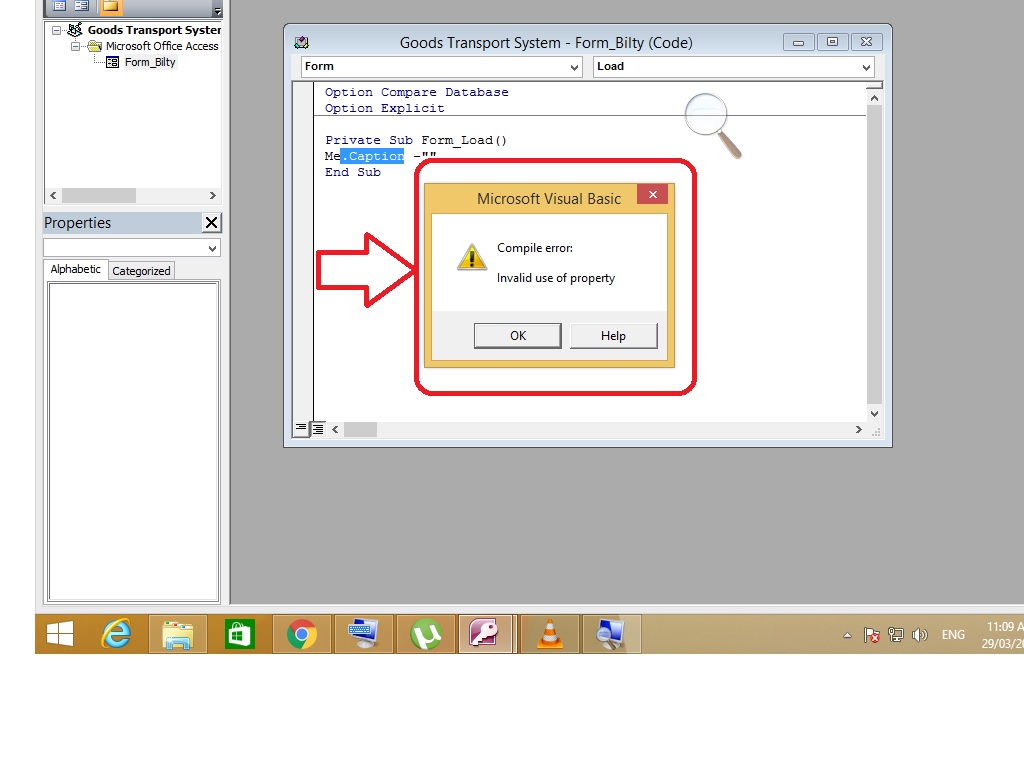This screenshot has width=1024, height=768.
Task: Click the 'Private Sub Form_Load()' line
Action: point(416,140)
